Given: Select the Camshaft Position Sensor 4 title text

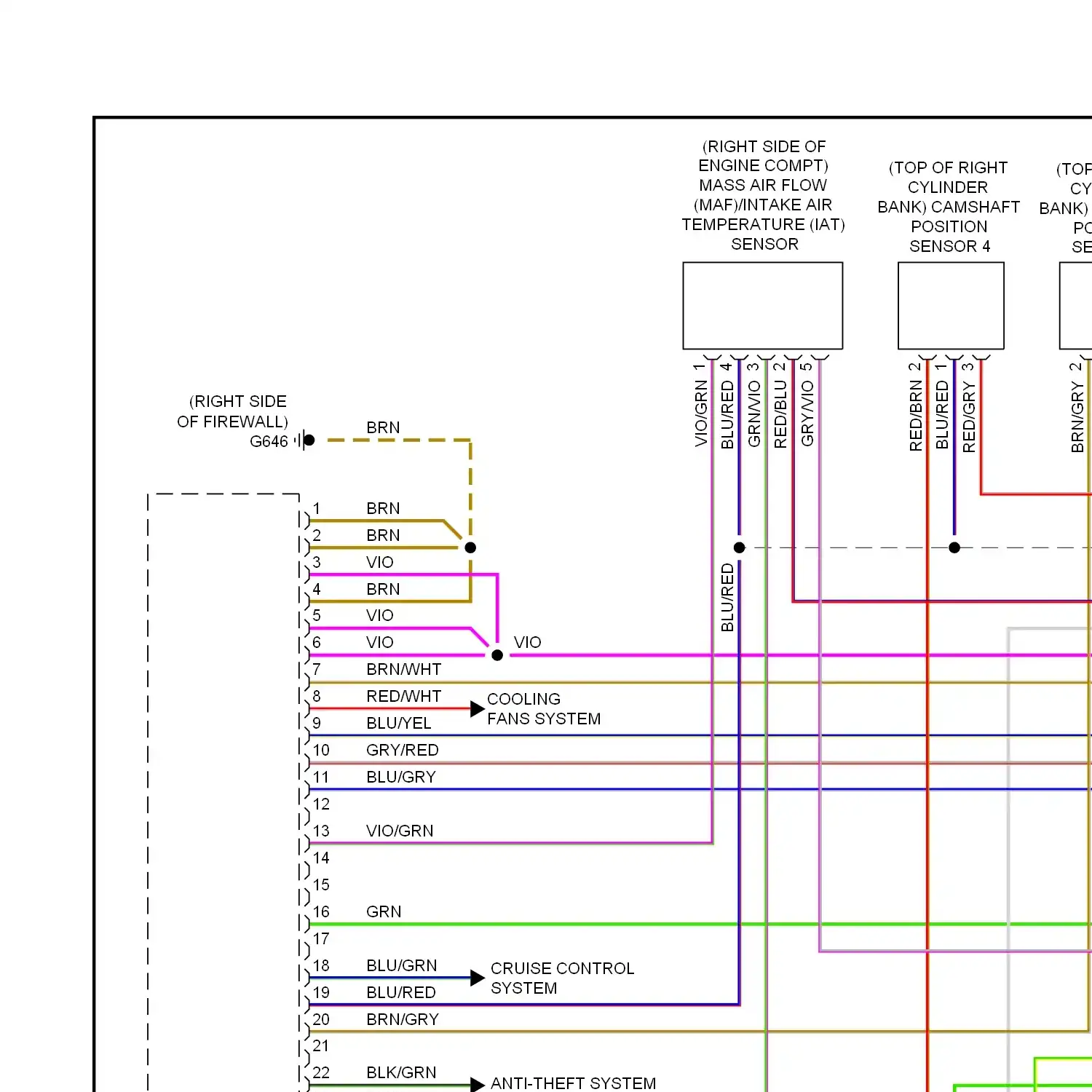Looking at the screenshot, I should click(949, 207).
